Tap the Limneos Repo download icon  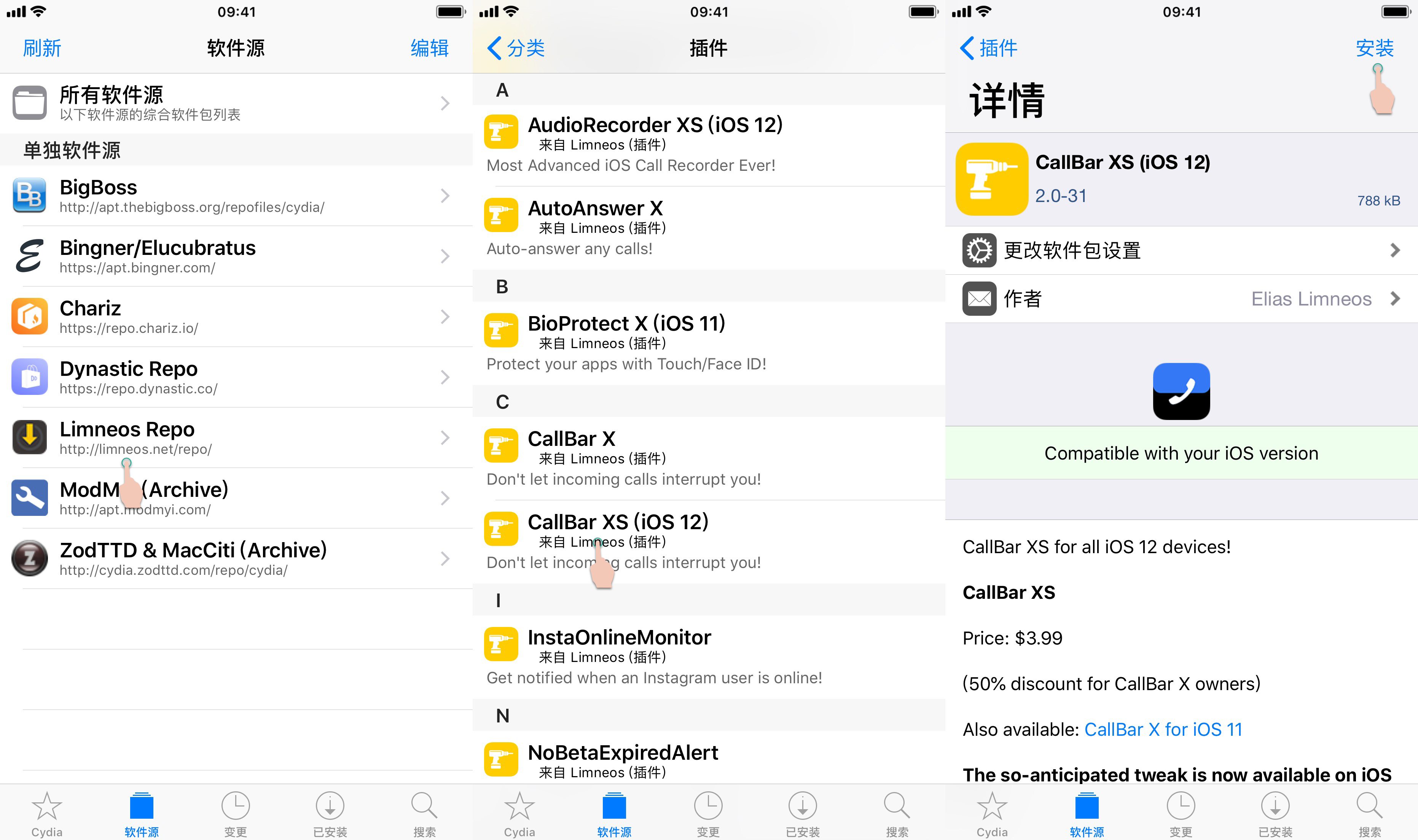click(x=29, y=437)
